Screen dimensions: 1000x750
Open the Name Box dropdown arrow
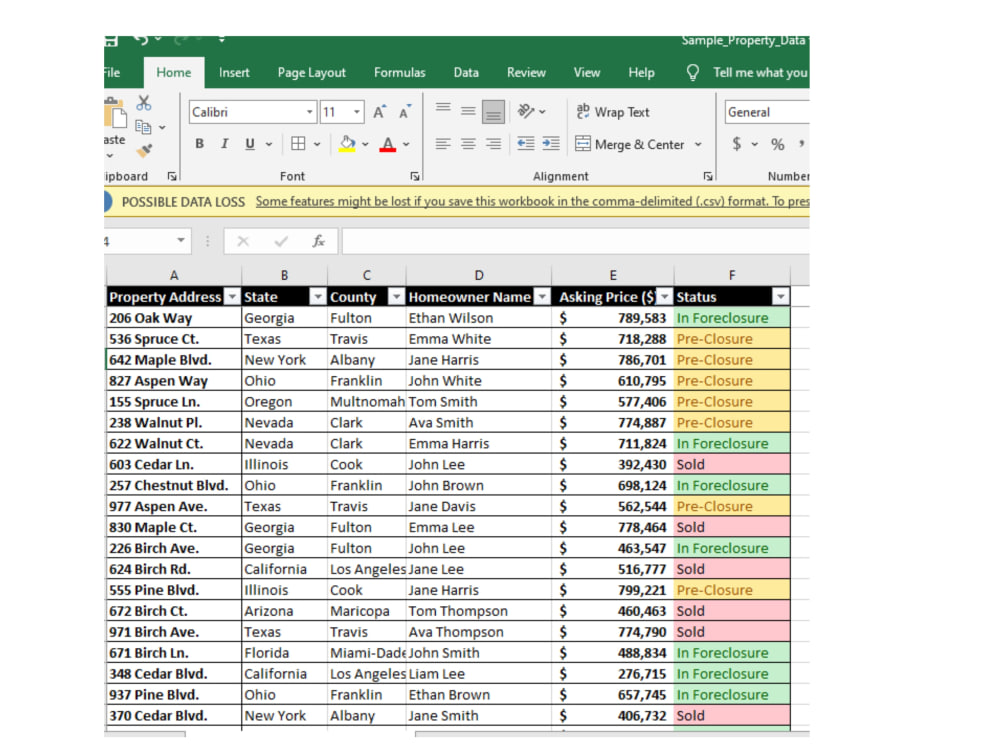(x=181, y=240)
